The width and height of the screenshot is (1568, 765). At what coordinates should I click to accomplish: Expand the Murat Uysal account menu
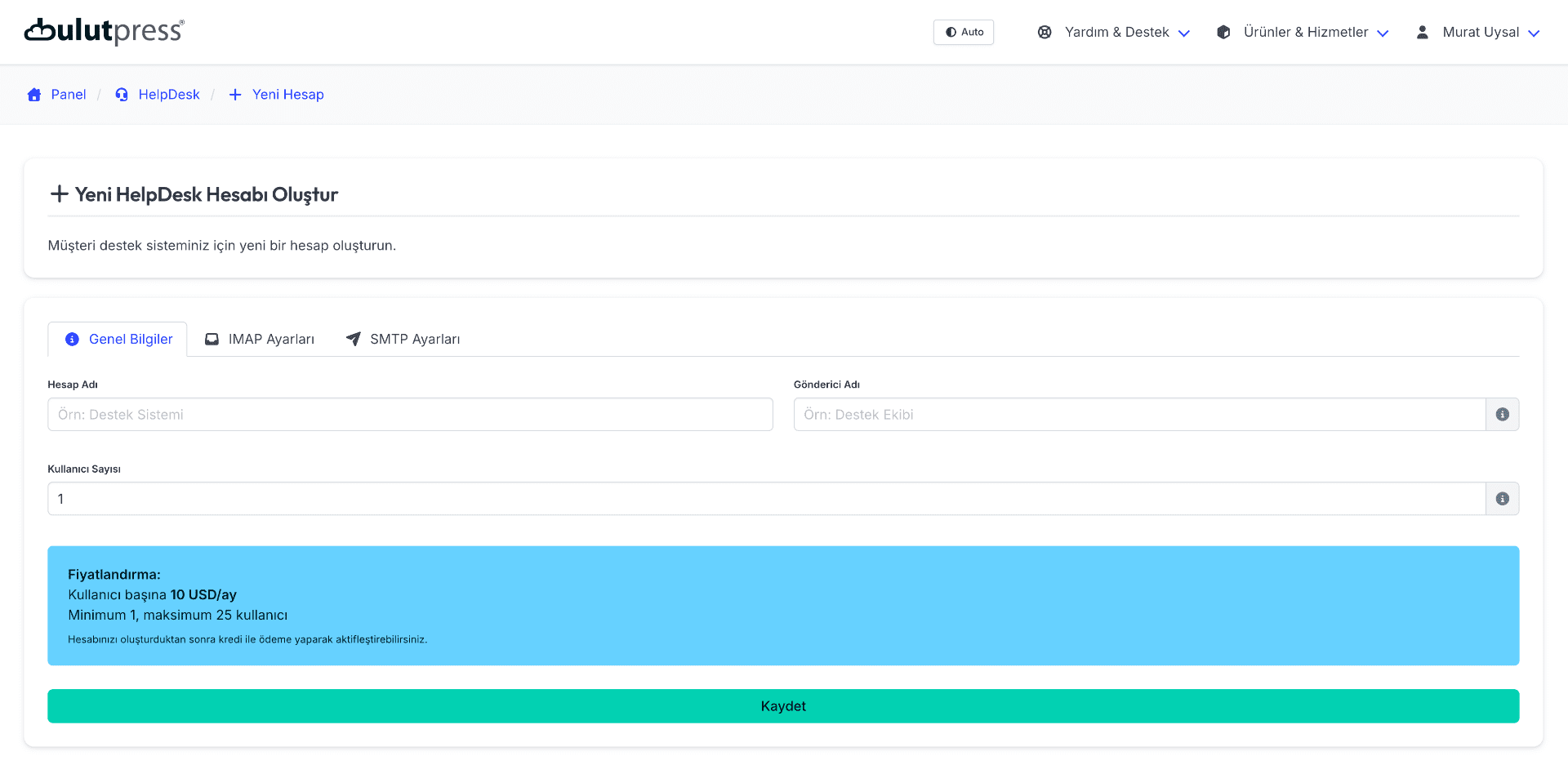(x=1489, y=33)
